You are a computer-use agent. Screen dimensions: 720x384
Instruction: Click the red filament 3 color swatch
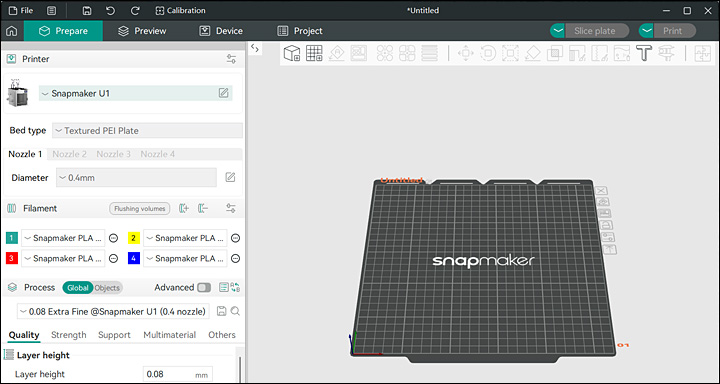coord(12,259)
